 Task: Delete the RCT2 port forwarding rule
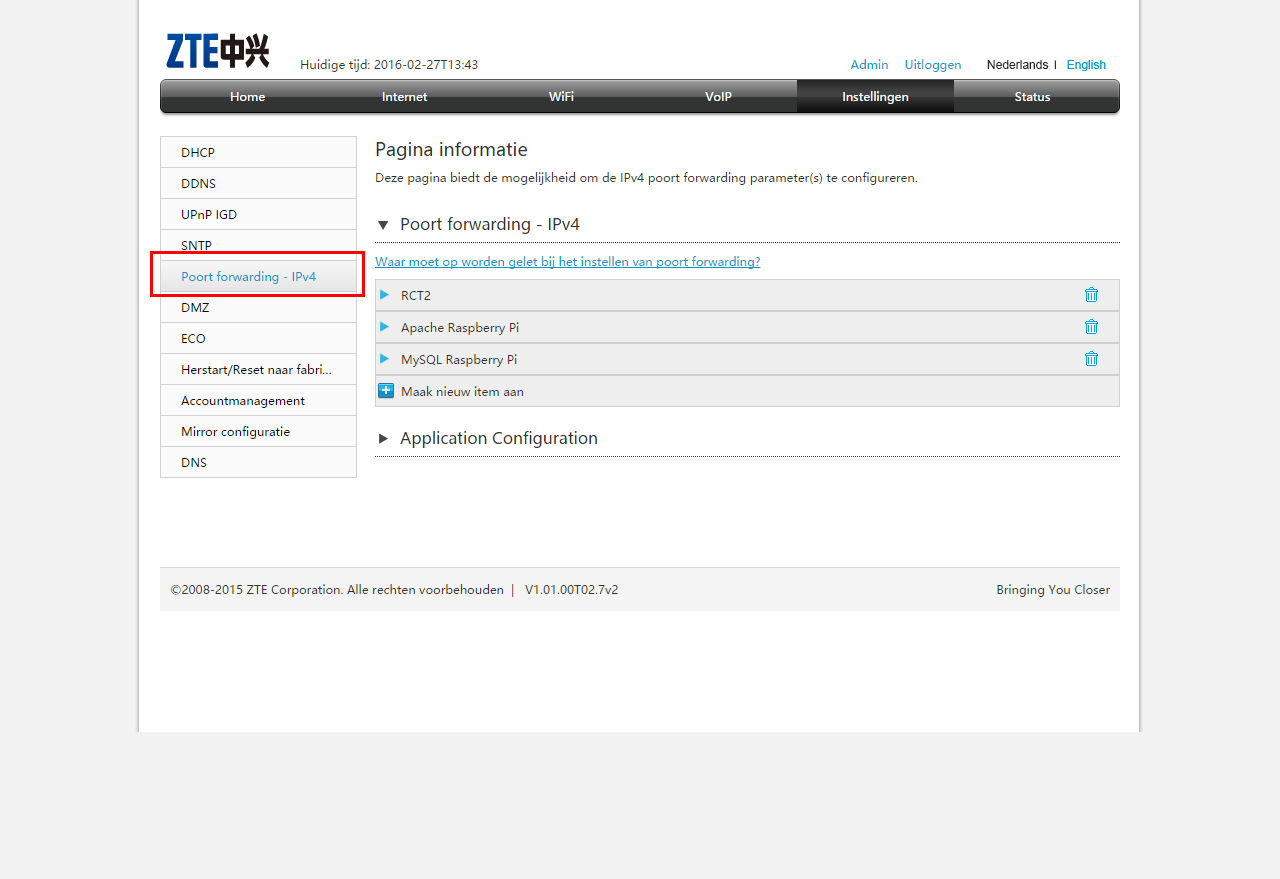tap(1091, 295)
